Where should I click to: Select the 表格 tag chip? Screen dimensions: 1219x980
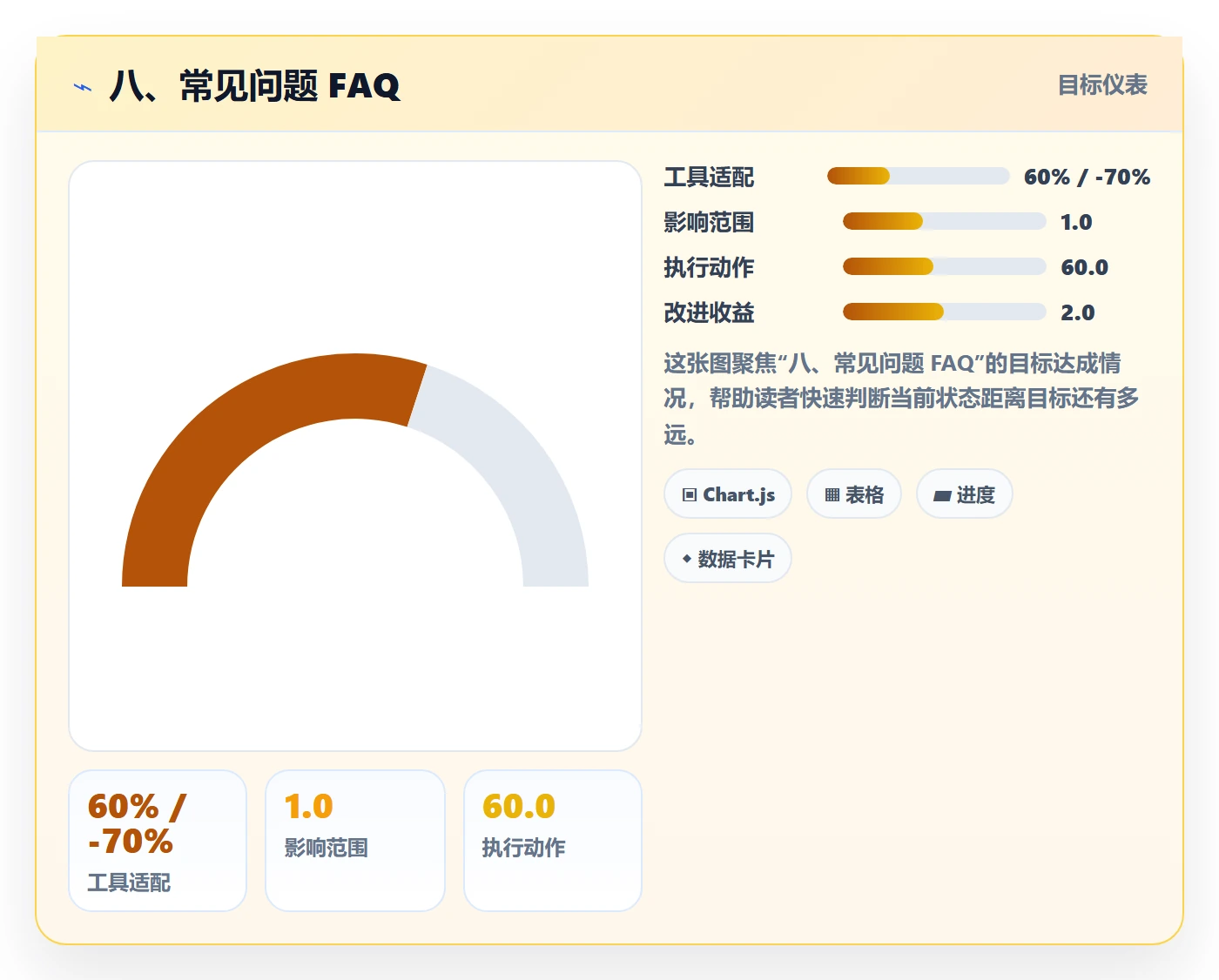(x=854, y=494)
